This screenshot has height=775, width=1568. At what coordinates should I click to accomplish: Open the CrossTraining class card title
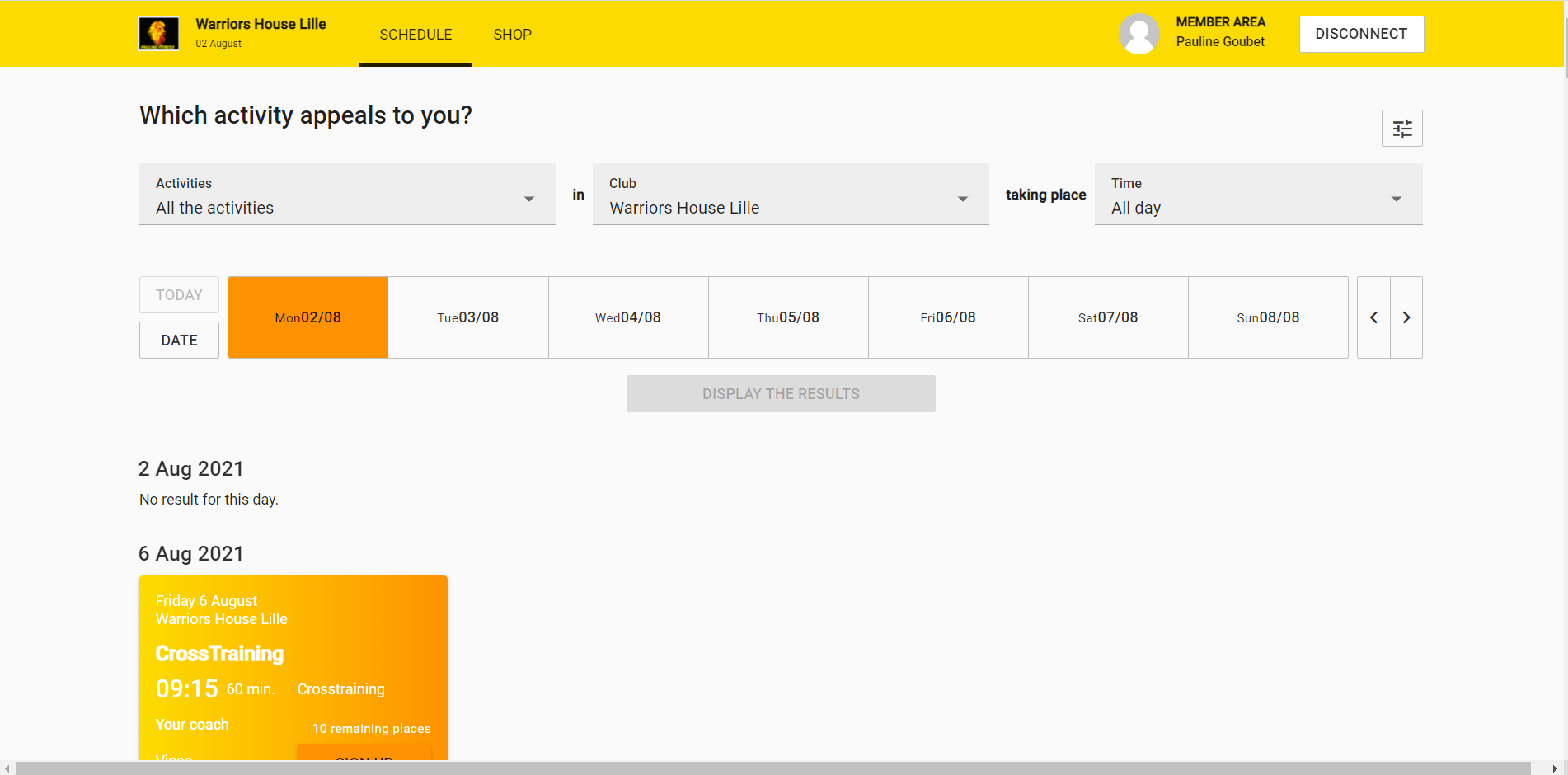click(x=219, y=654)
